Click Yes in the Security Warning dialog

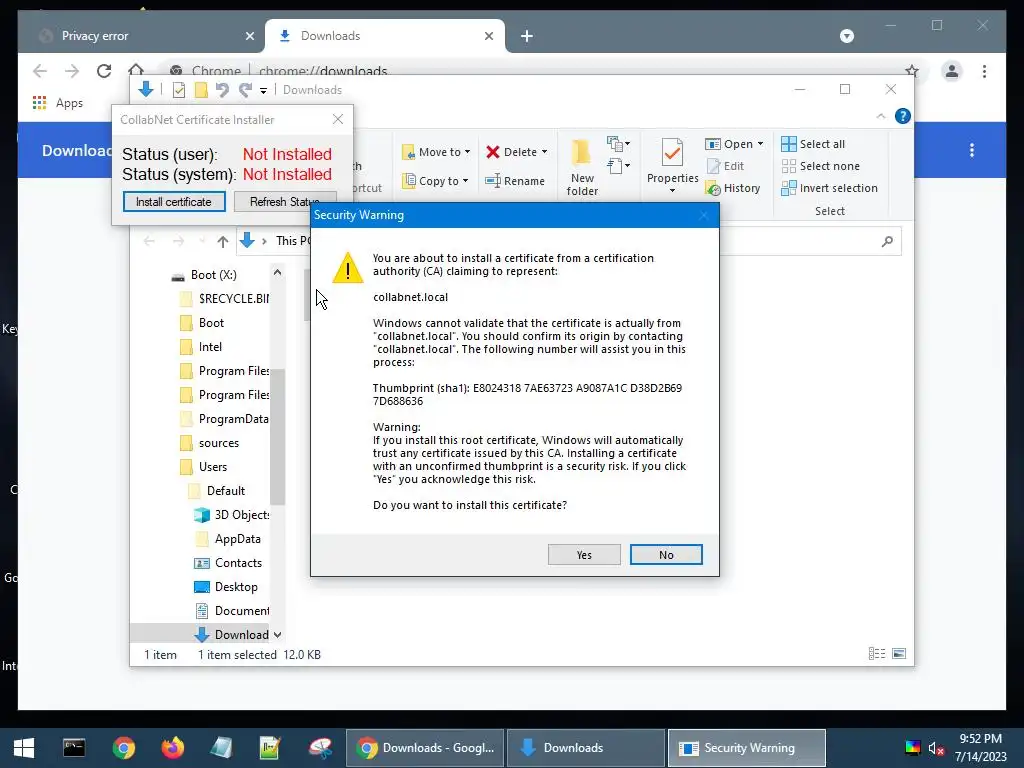584,554
